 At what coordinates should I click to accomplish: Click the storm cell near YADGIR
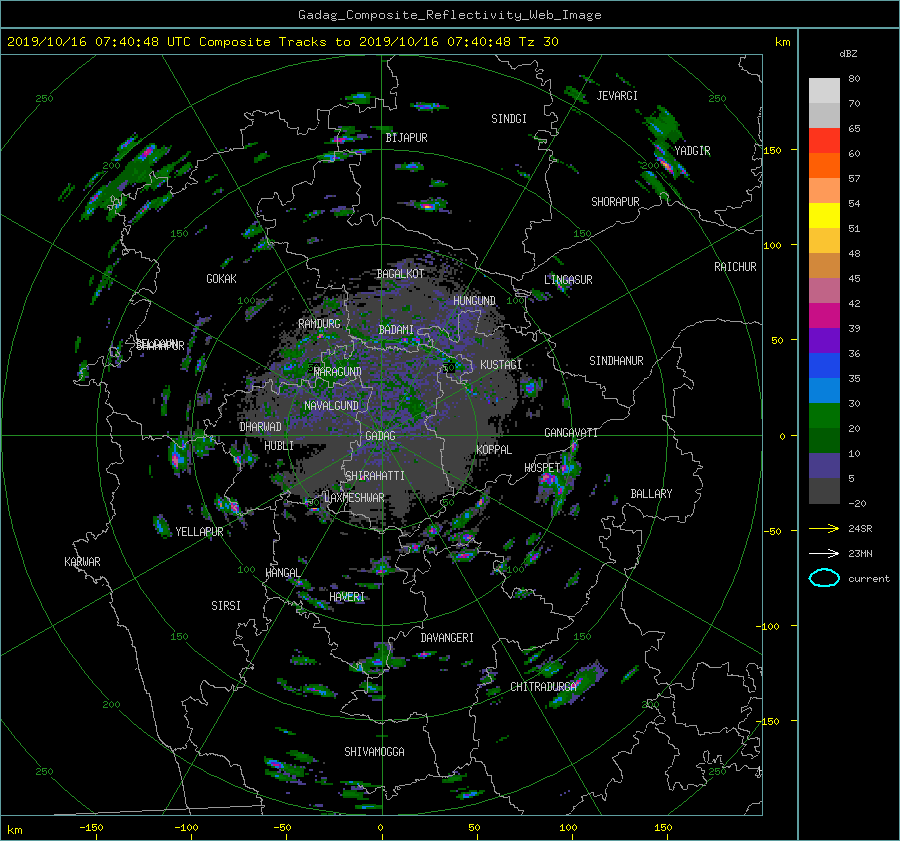click(666, 164)
